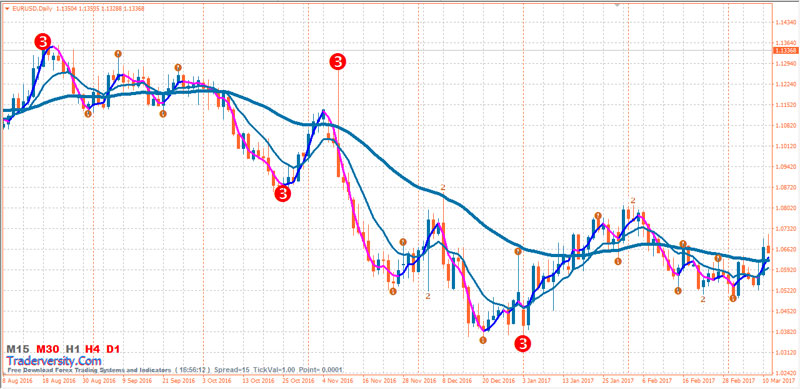Click the 1.12240 price scale label
The image size is (800, 389).
click(786, 84)
